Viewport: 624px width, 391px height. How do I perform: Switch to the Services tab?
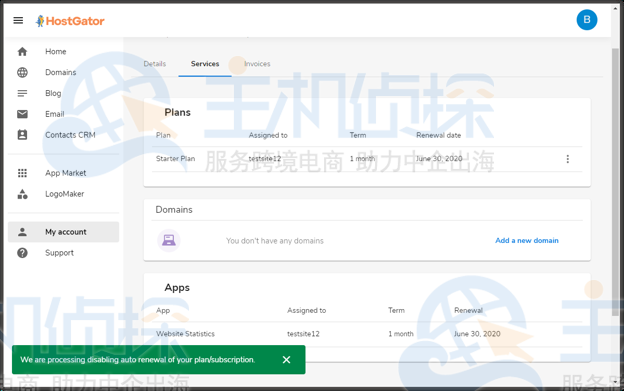(205, 64)
